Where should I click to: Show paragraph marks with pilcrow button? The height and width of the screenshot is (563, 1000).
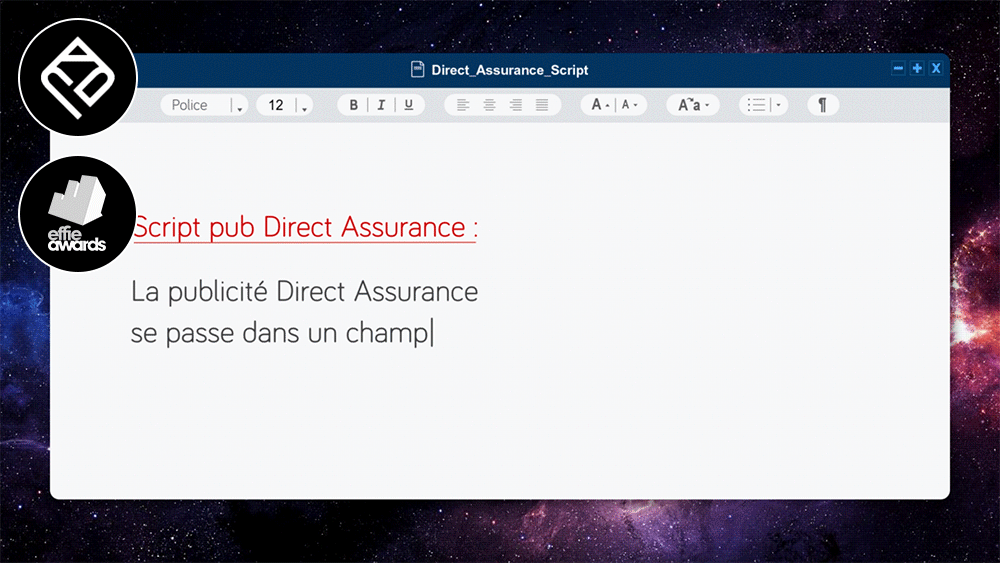(x=823, y=105)
